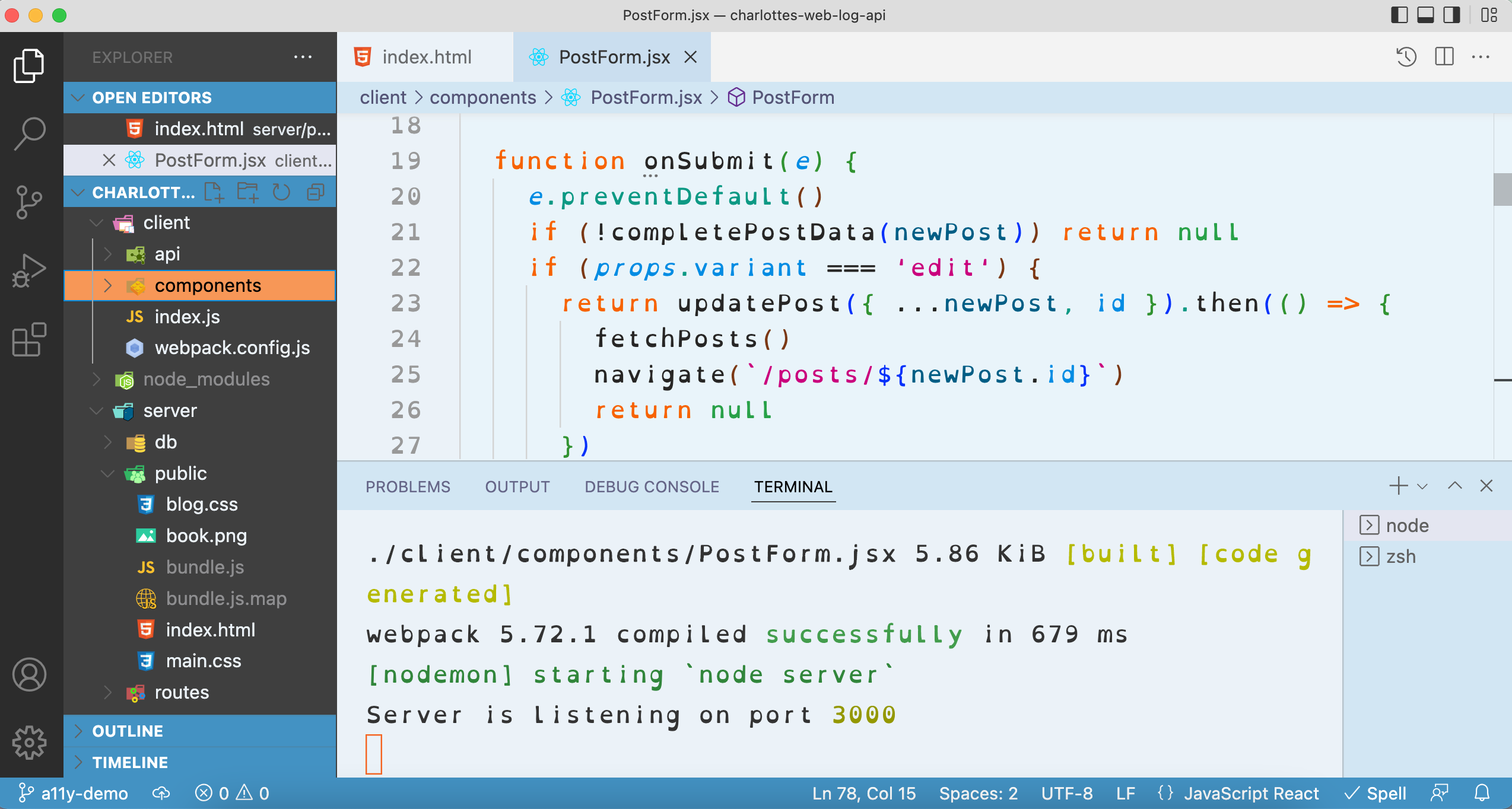Switch to the index.html editor tab

tap(426, 57)
